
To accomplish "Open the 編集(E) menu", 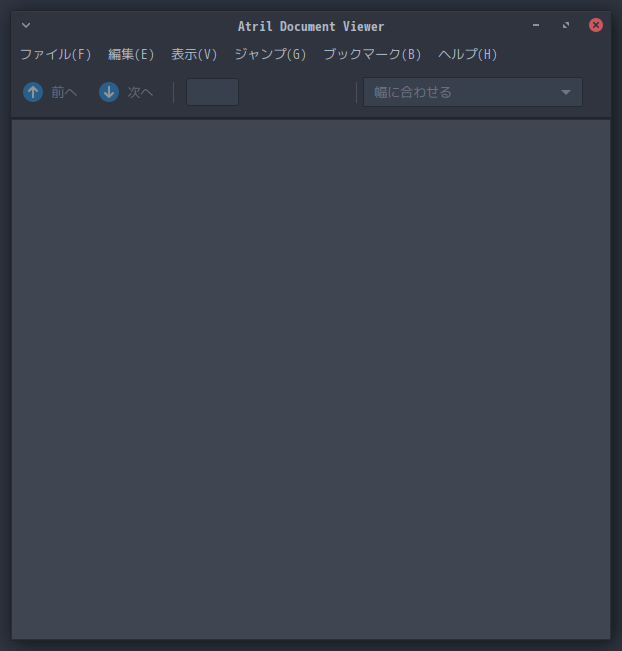I will point(131,54).
